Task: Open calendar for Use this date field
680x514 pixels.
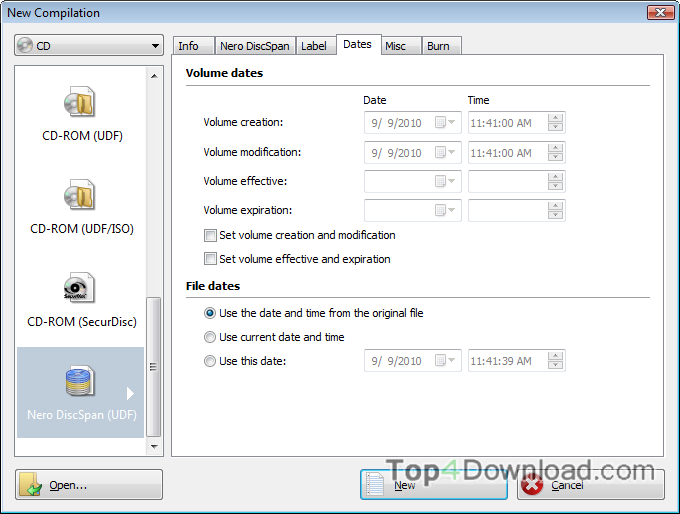Action: [445, 360]
